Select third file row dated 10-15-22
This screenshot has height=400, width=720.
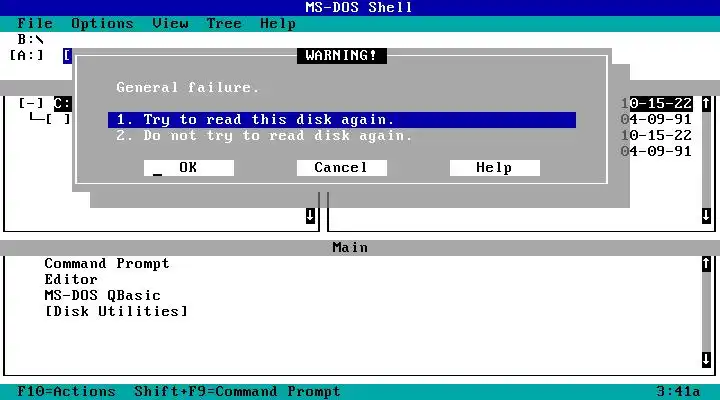click(657, 136)
